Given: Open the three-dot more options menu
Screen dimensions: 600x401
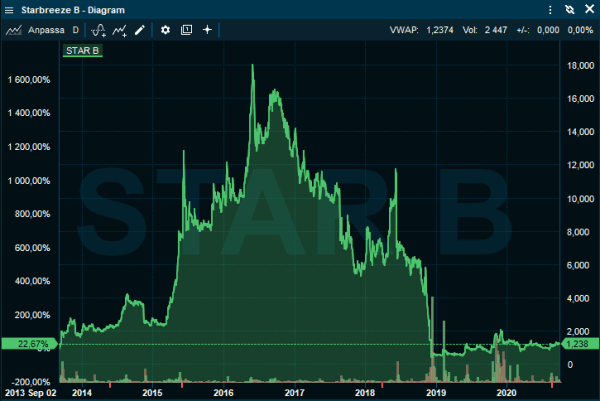Looking at the screenshot, I should tap(550, 10).
